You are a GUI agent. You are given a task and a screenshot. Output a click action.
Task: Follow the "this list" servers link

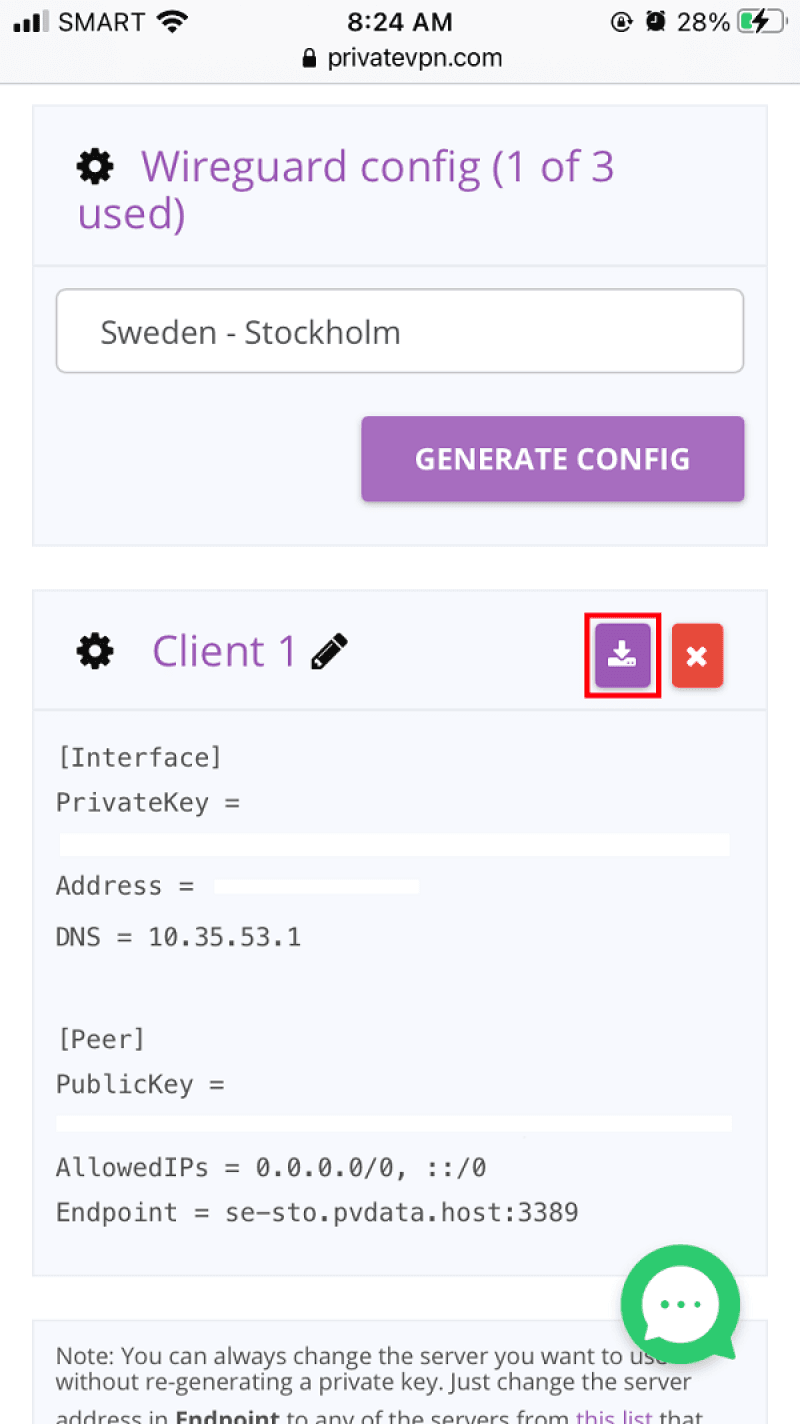tap(613, 1415)
